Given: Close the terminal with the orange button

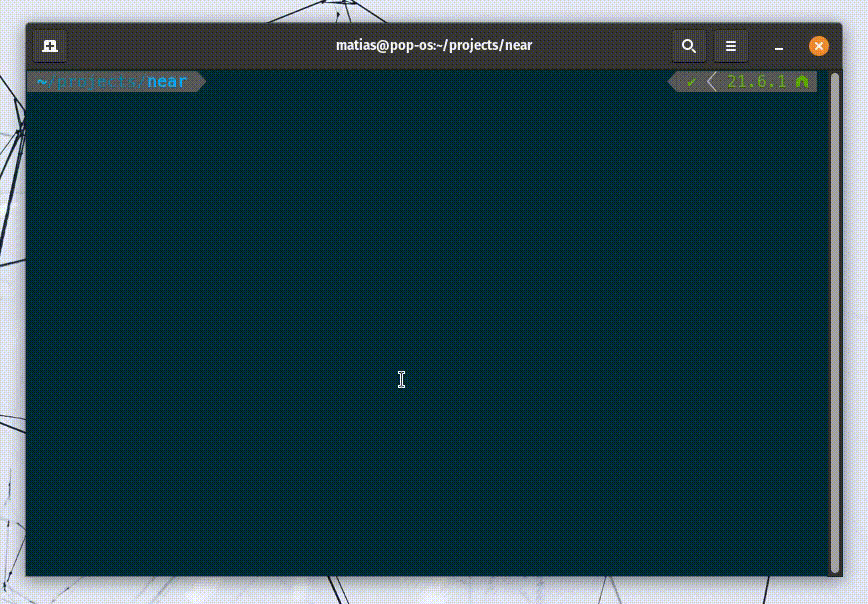Looking at the screenshot, I should coord(818,46).
